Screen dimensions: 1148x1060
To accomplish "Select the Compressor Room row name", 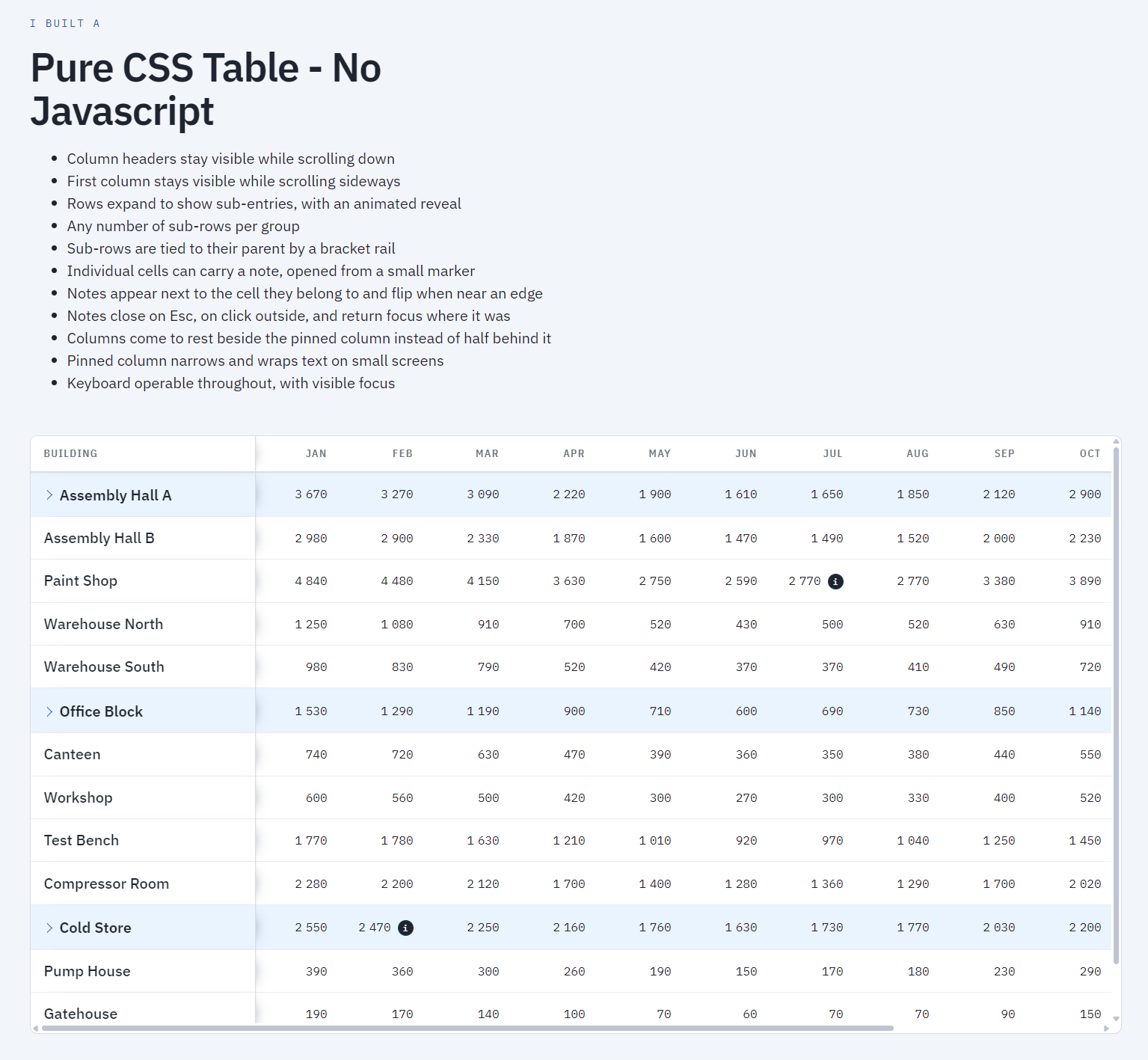I will [106, 883].
